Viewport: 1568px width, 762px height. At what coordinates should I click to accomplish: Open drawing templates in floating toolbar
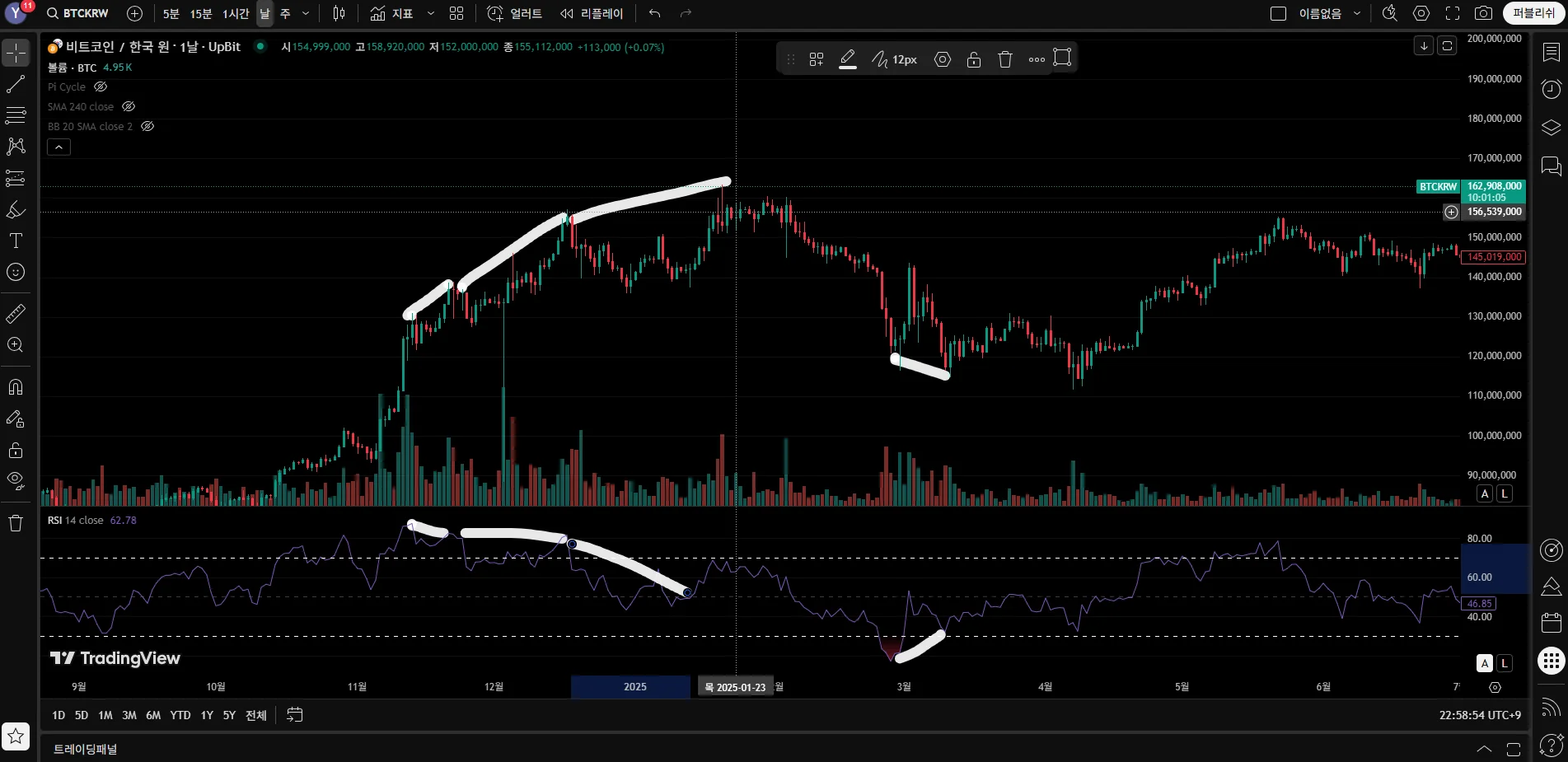pyautogui.click(x=817, y=59)
